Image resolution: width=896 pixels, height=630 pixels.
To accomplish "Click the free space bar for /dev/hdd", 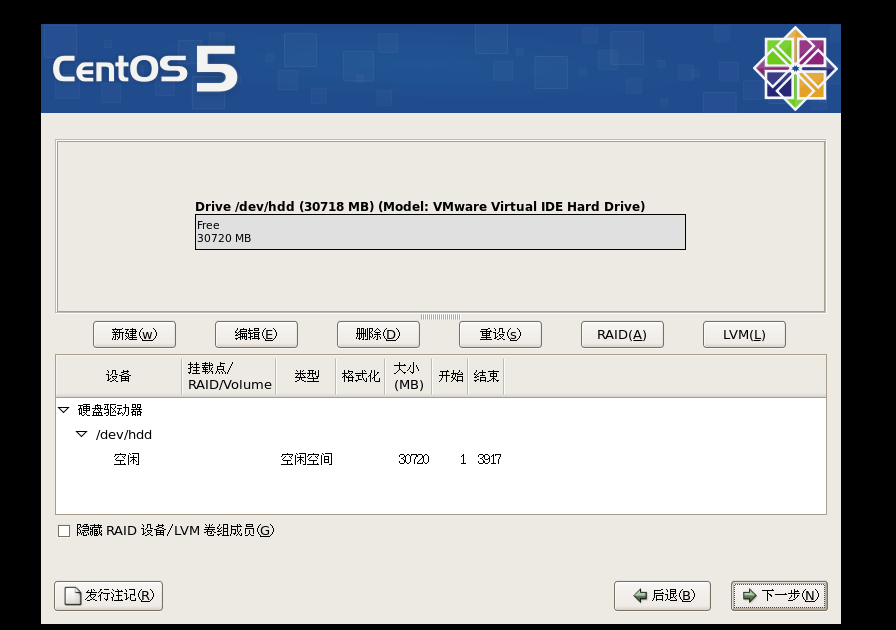I will pos(440,231).
